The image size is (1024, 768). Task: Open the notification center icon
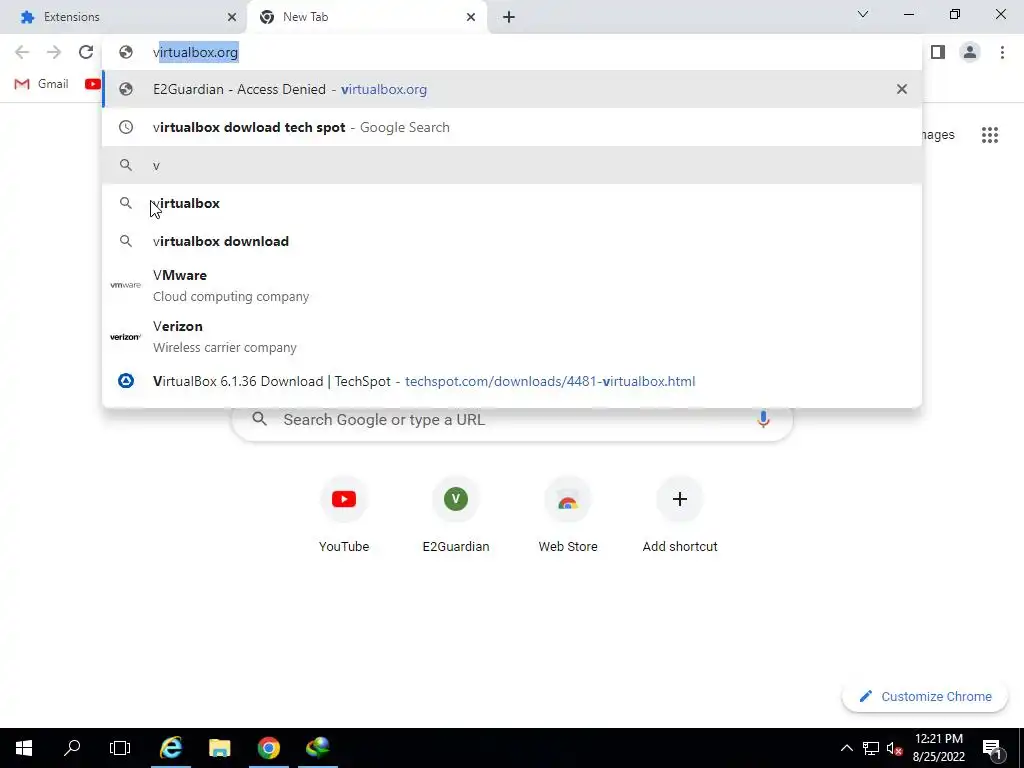(x=993, y=748)
